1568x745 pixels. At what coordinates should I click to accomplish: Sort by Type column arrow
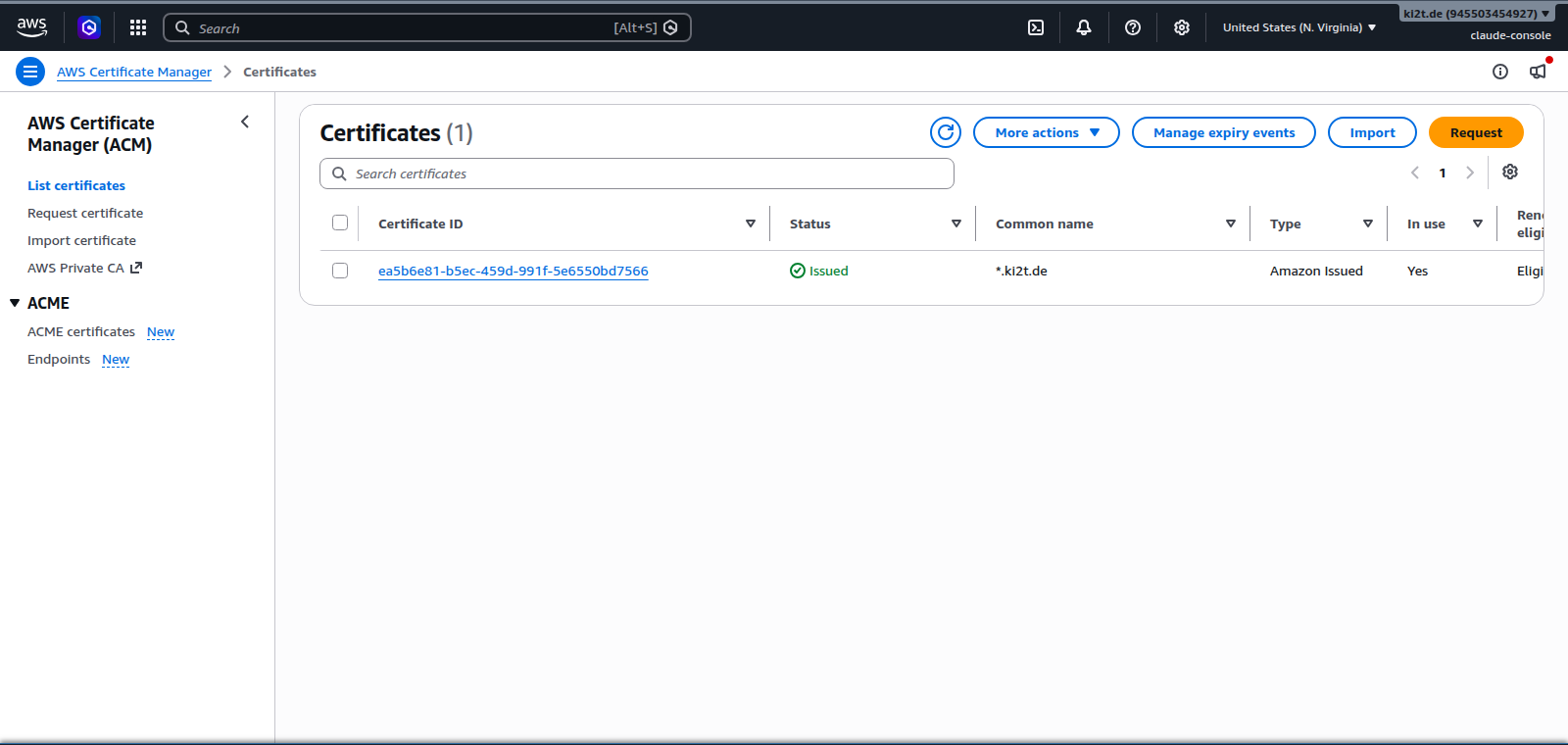coord(1368,223)
